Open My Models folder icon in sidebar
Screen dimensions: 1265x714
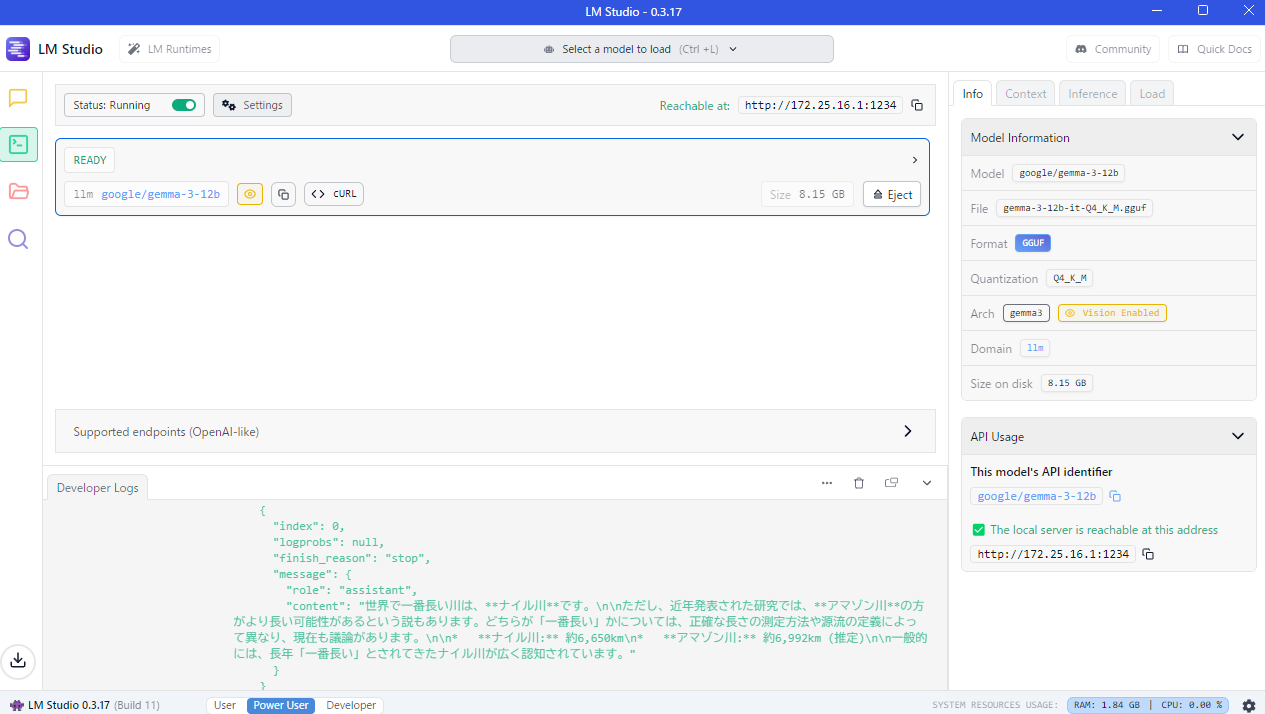point(18,191)
